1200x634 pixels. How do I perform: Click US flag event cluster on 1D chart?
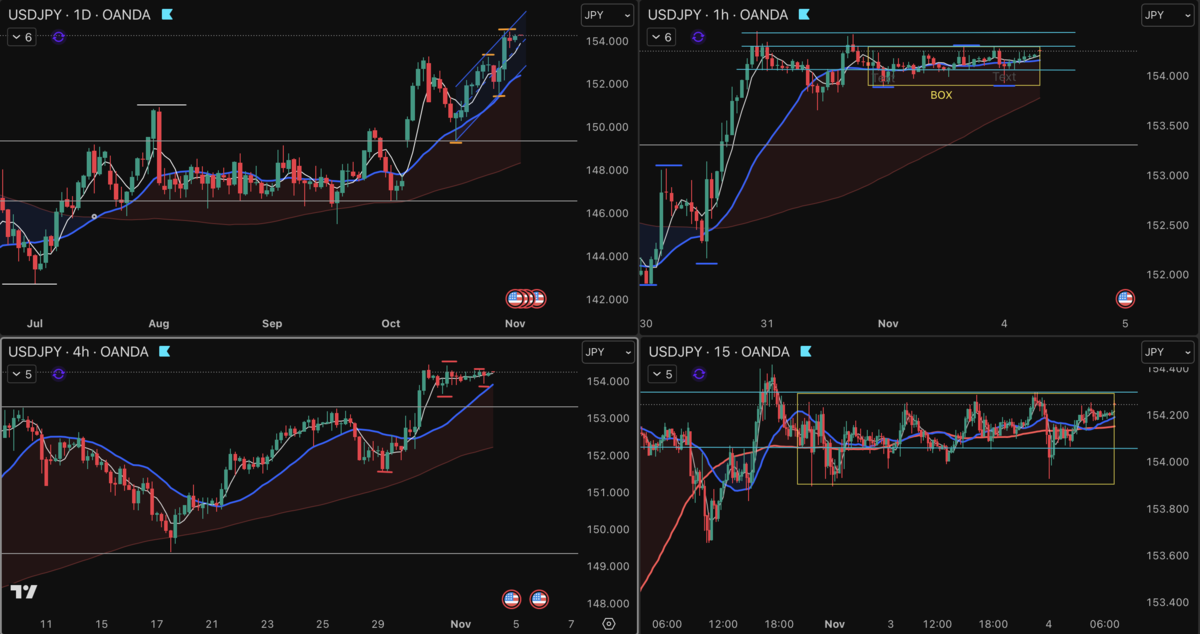[x=526, y=297]
